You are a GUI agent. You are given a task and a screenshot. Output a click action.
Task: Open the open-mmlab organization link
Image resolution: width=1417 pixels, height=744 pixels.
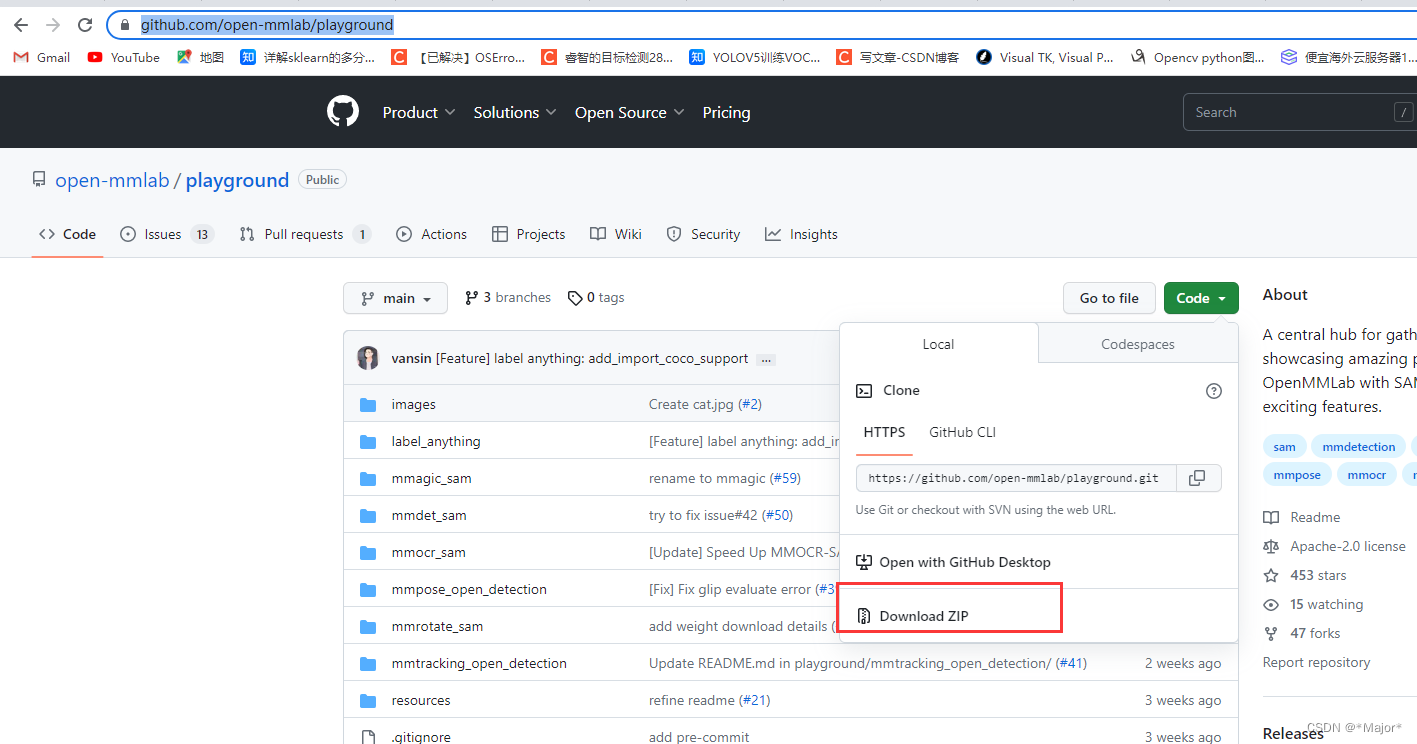112,180
